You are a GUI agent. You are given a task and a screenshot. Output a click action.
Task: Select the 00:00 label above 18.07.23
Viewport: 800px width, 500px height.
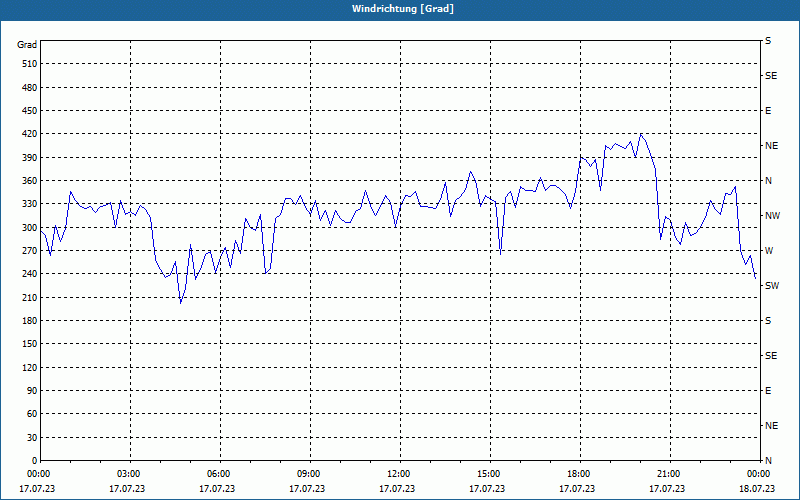[x=759, y=474]
